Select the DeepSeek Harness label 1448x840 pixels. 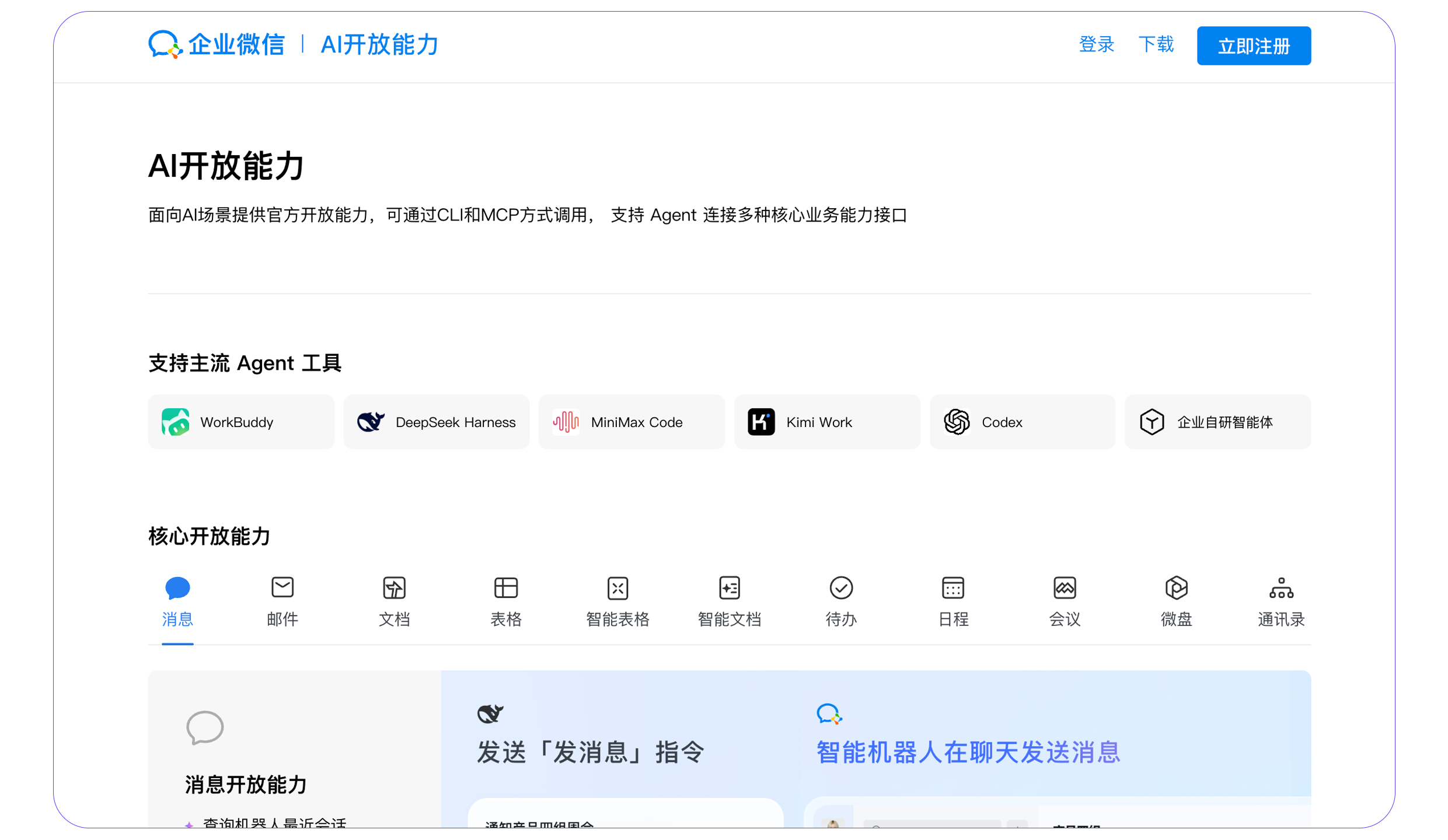(455, 422)
